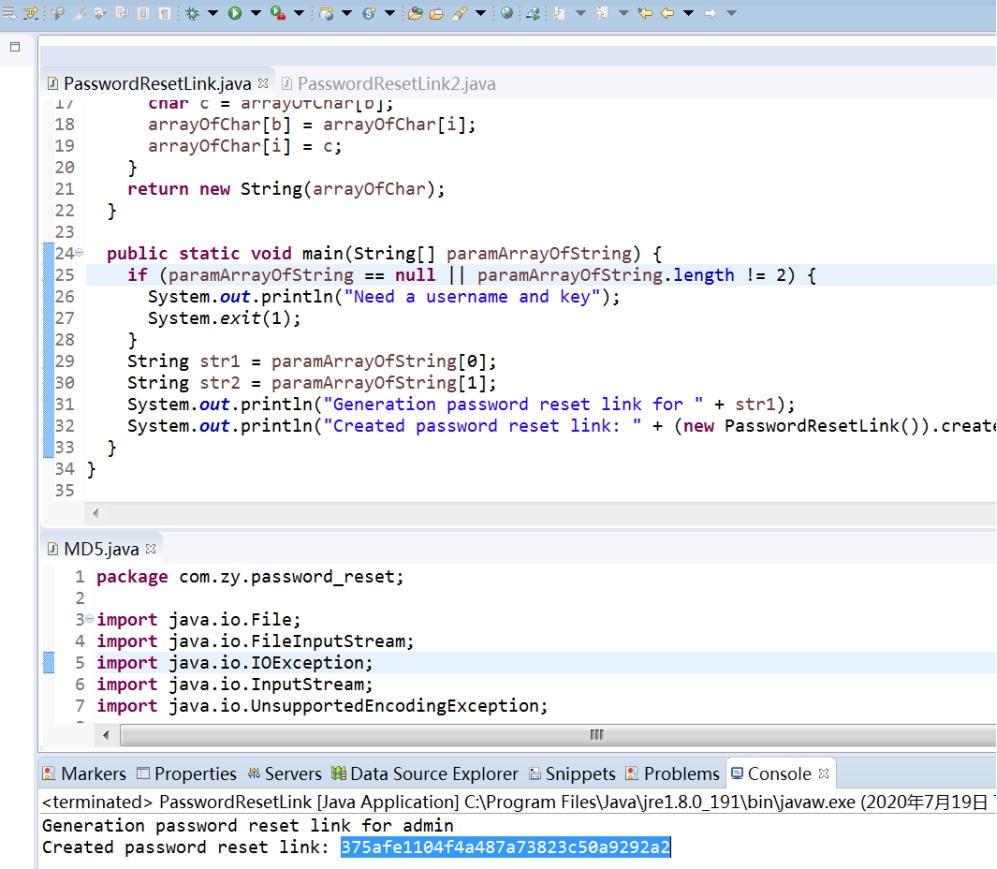
Task: Click line number 25 in gutter
Action: click(64, 275)
